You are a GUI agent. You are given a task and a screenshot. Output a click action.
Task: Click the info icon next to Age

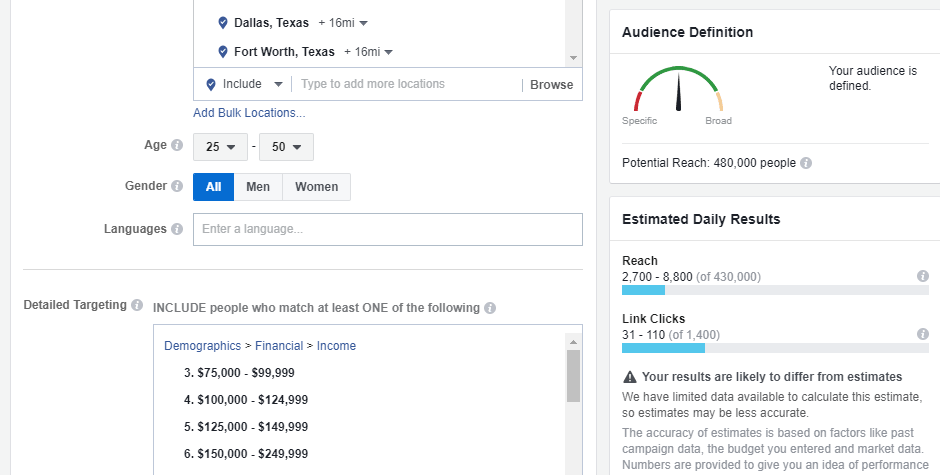click(177, 146)
